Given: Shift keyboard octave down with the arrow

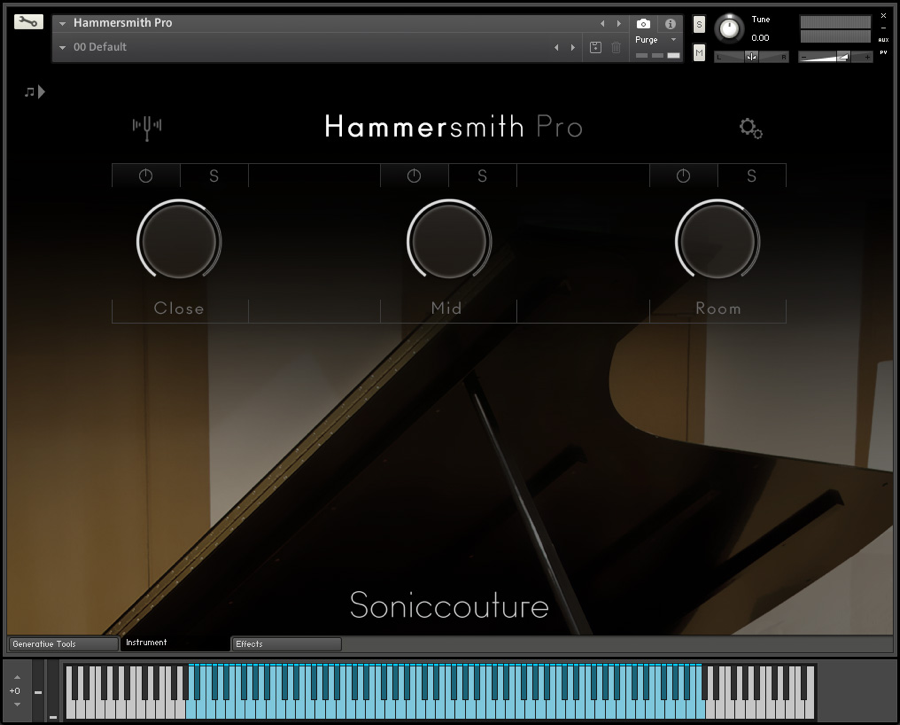Looking at the screenshot, I should (x=17, y=704).
